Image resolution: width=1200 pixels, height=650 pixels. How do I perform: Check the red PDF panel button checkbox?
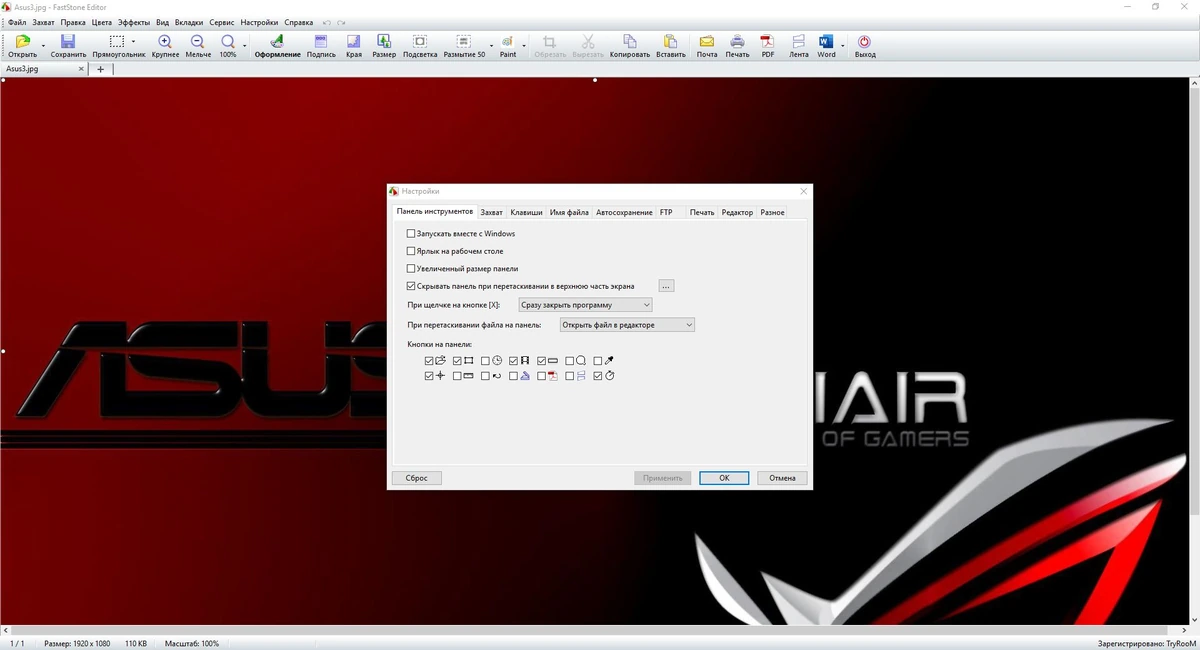click(x=541, y=377)
